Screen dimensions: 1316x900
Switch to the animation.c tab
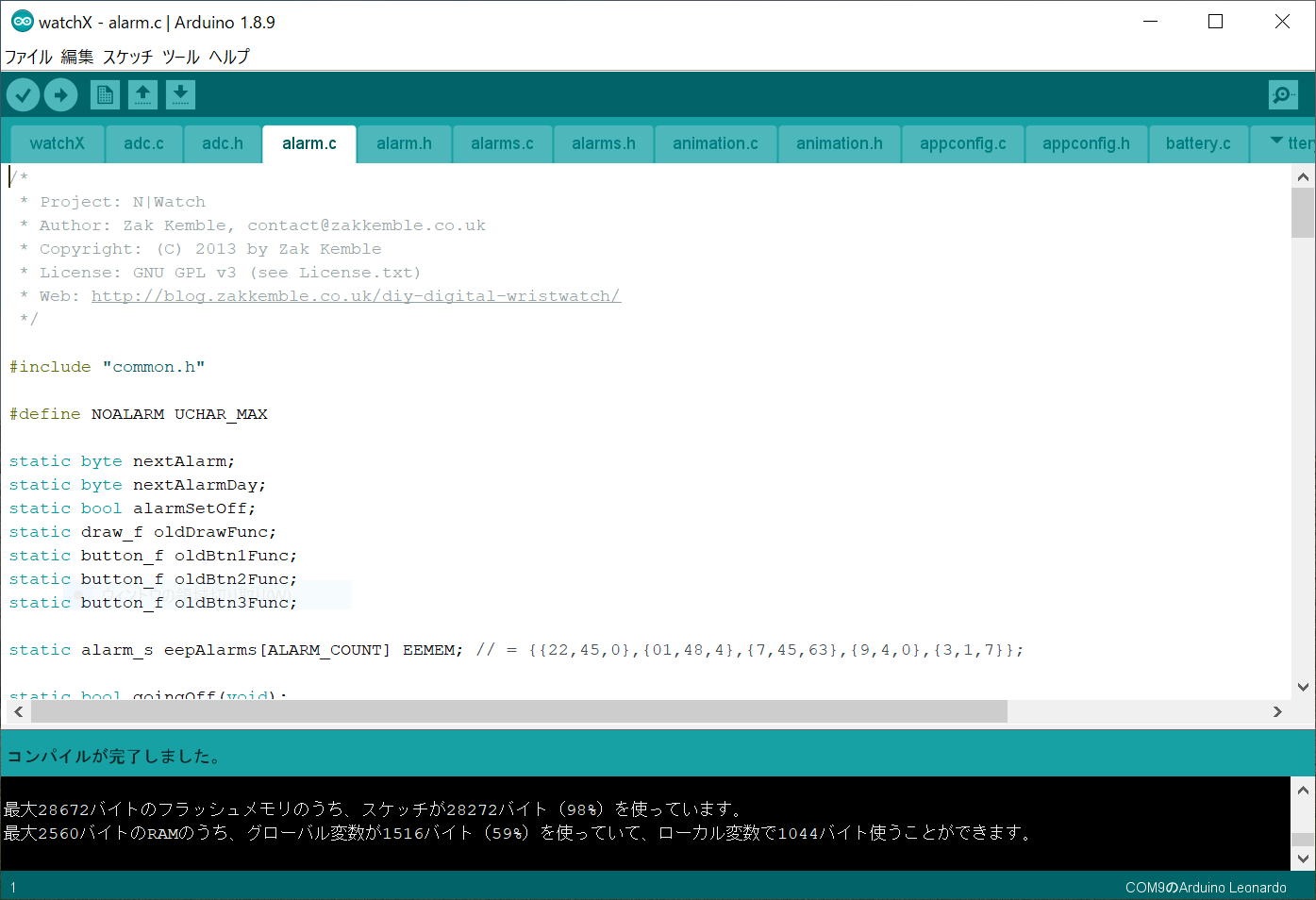click(x=715, y=143)
